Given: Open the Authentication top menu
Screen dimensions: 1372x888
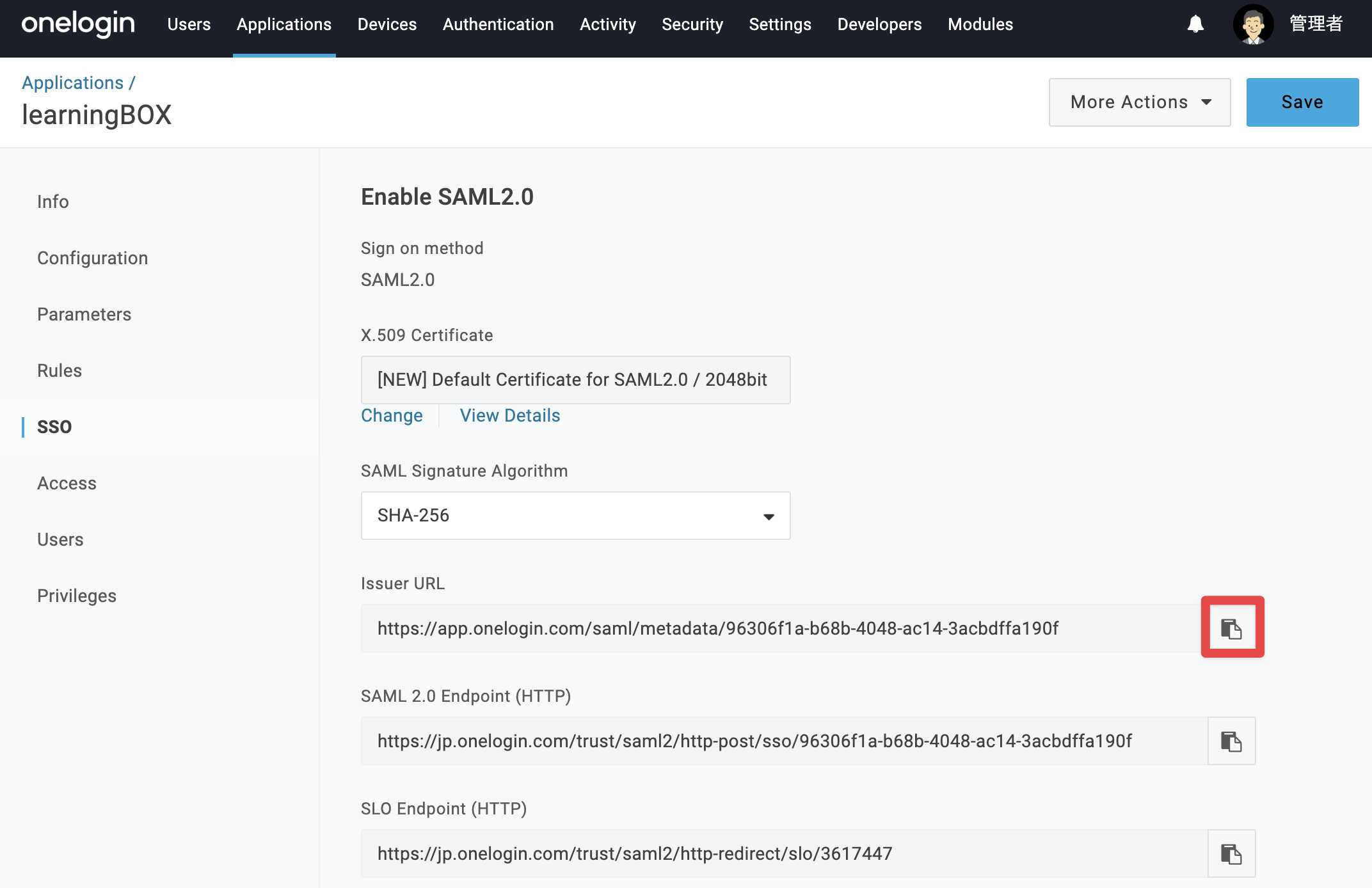Looking at the screenshot, I should pyautogui.click(x=499, y=24).
